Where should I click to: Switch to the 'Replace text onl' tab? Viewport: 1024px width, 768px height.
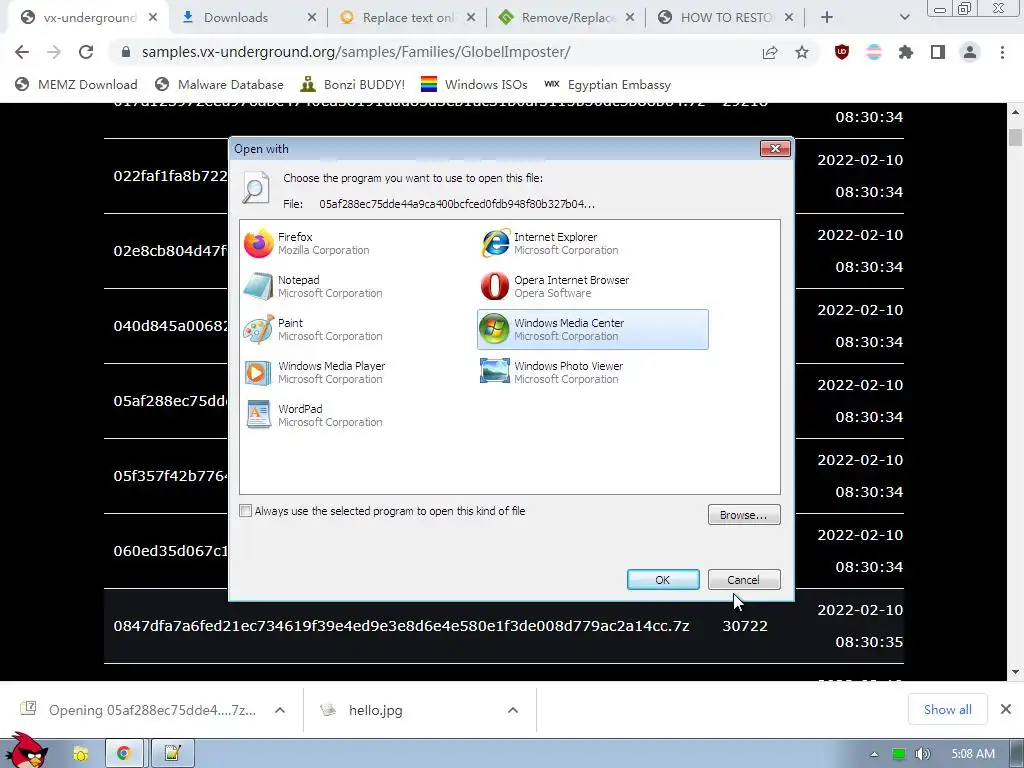(408, 18)
